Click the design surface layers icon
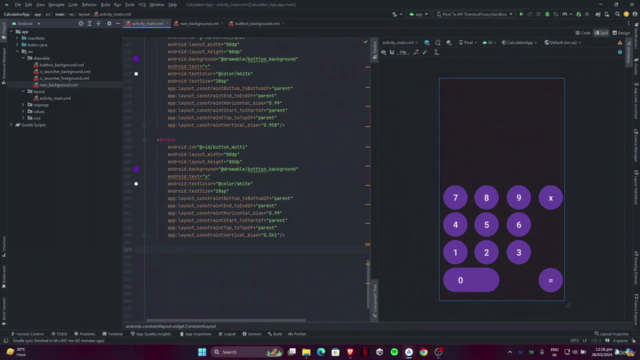Viewport: 640px width, 360px height. [x=427, y=42]
